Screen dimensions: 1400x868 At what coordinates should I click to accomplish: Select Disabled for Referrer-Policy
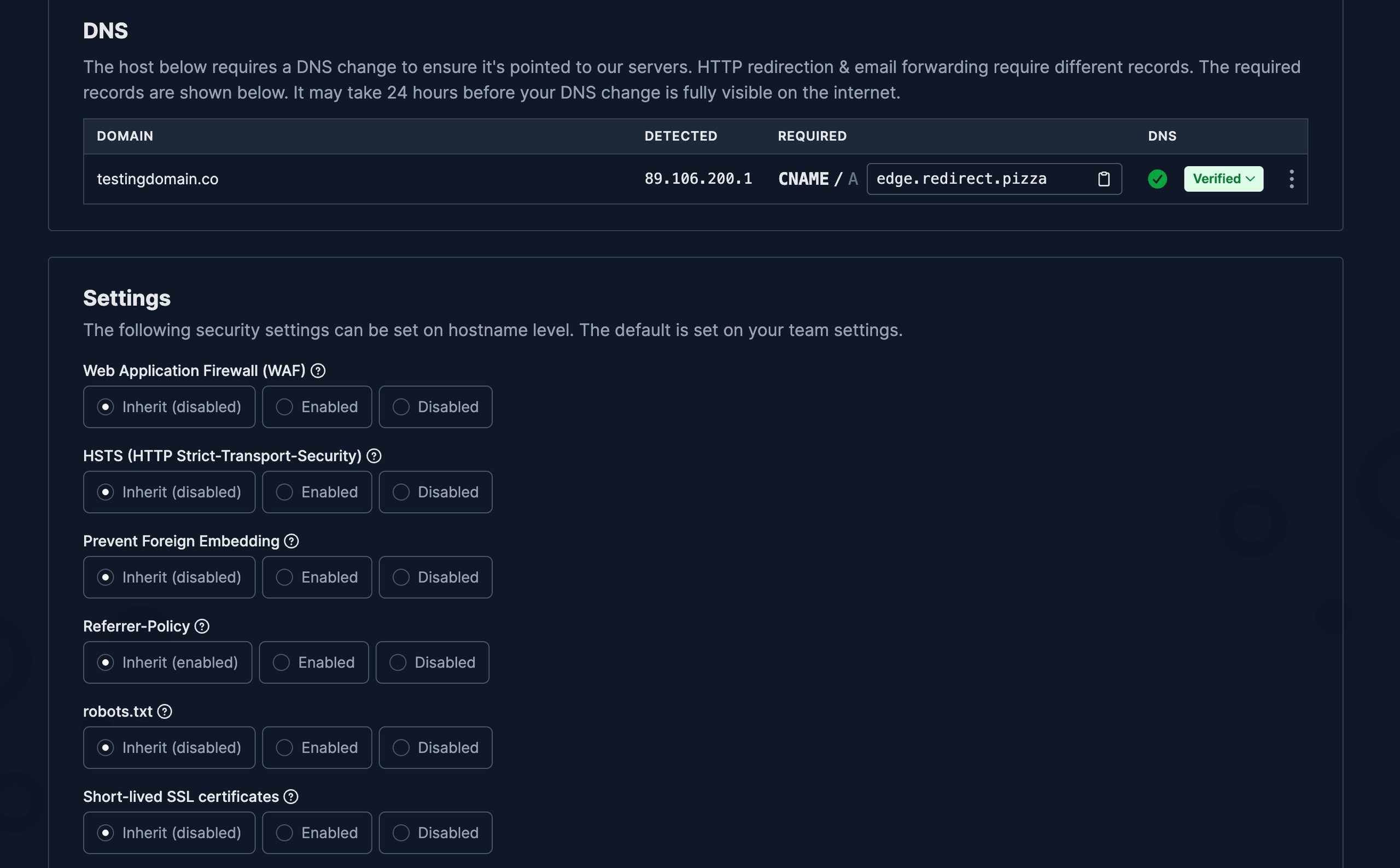pos(432,662)
